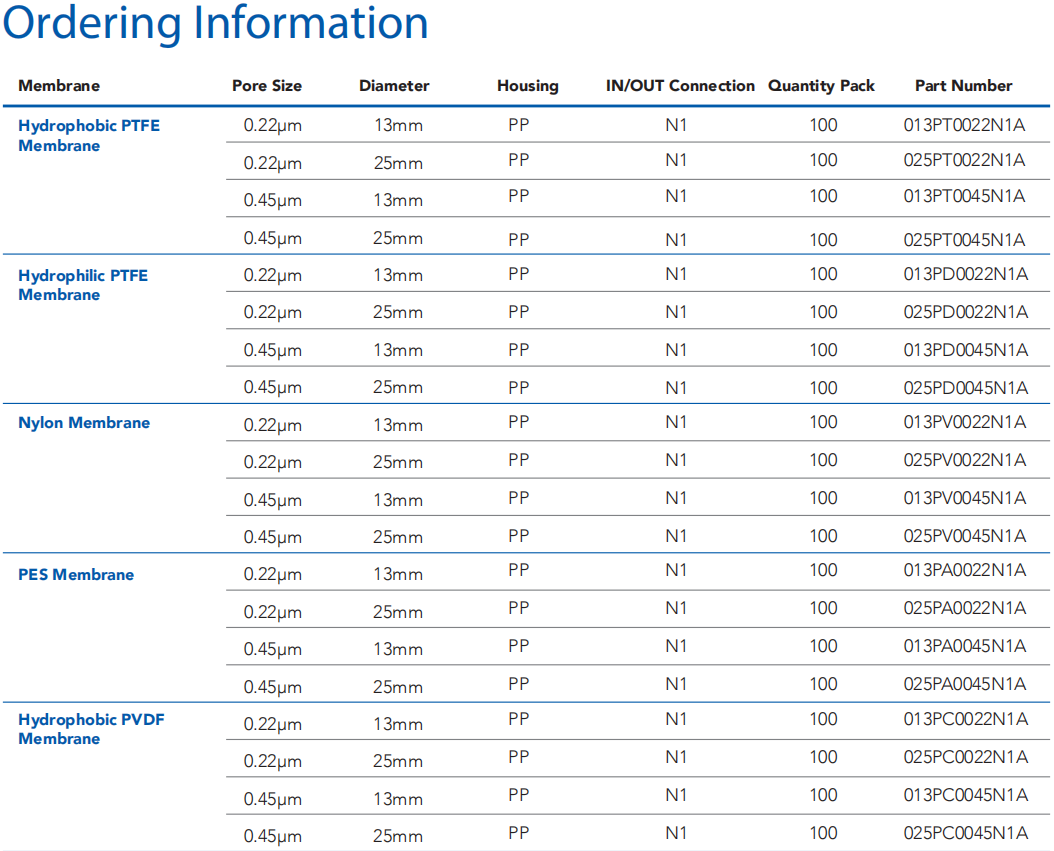
Task: Click 0.22µm pore size in 013PT0022N1A row
Action: [x=272, y=126]
